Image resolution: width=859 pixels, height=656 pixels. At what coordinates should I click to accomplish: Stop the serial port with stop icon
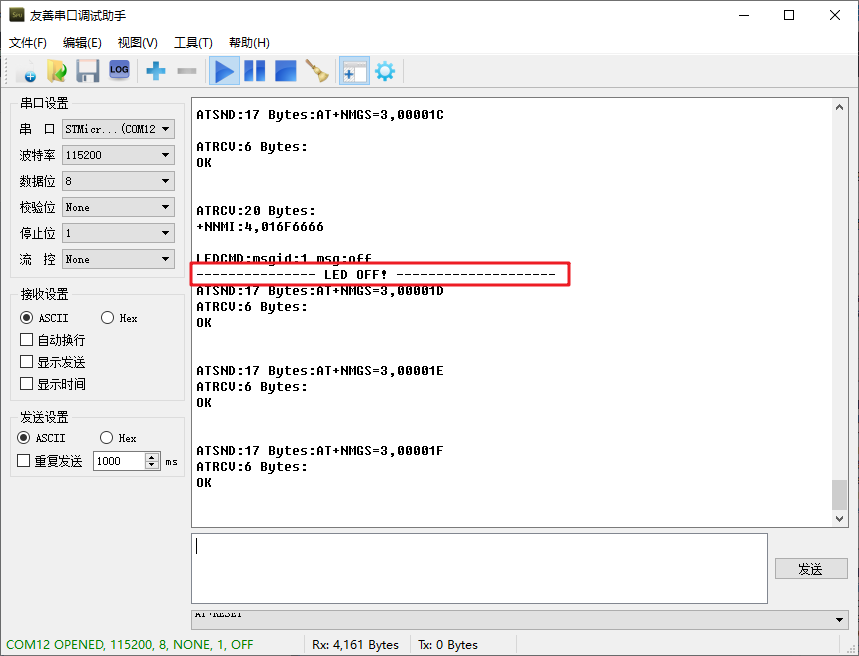pos(285,71)
